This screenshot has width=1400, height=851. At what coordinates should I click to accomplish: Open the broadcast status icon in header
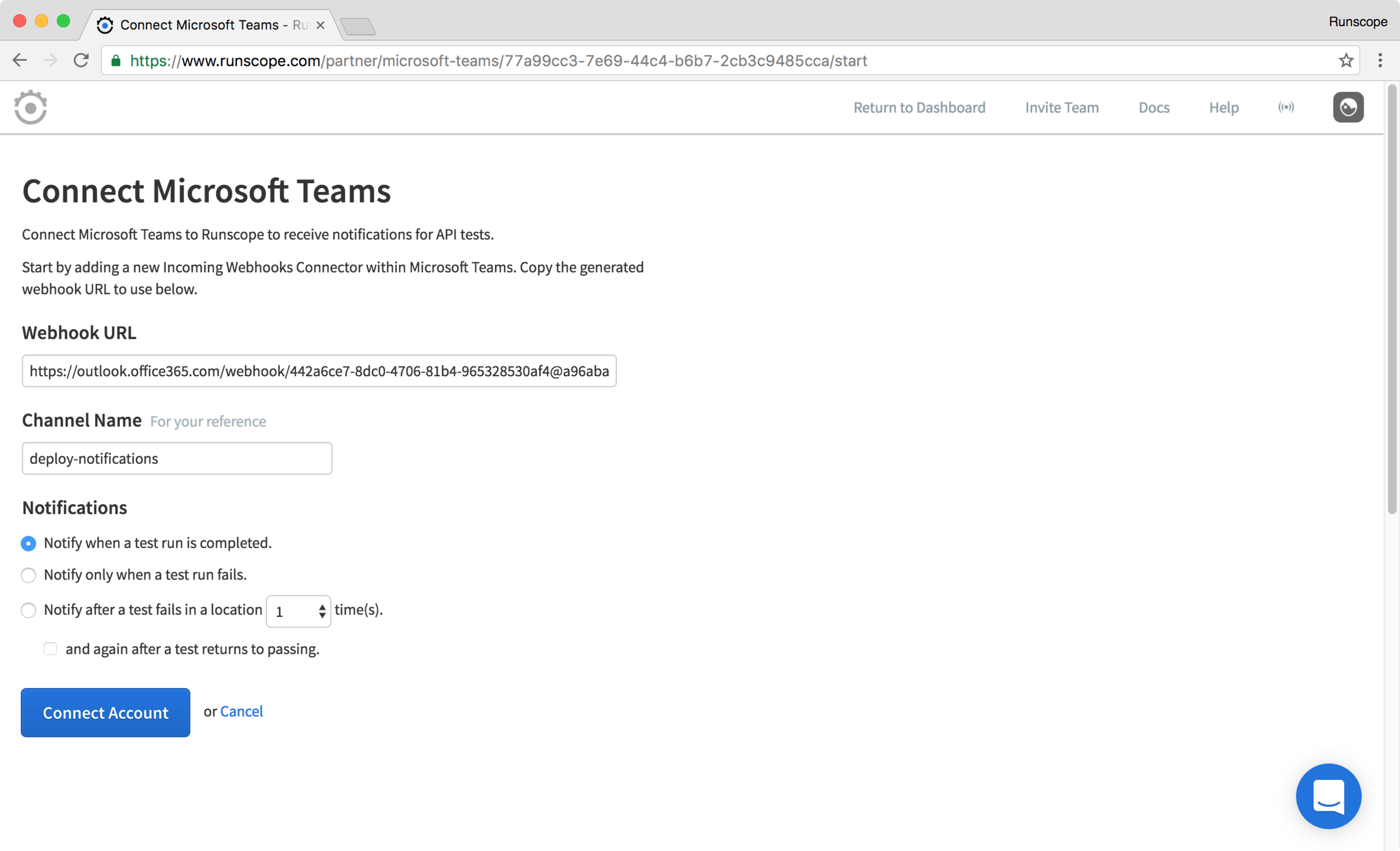[1286, 107]
